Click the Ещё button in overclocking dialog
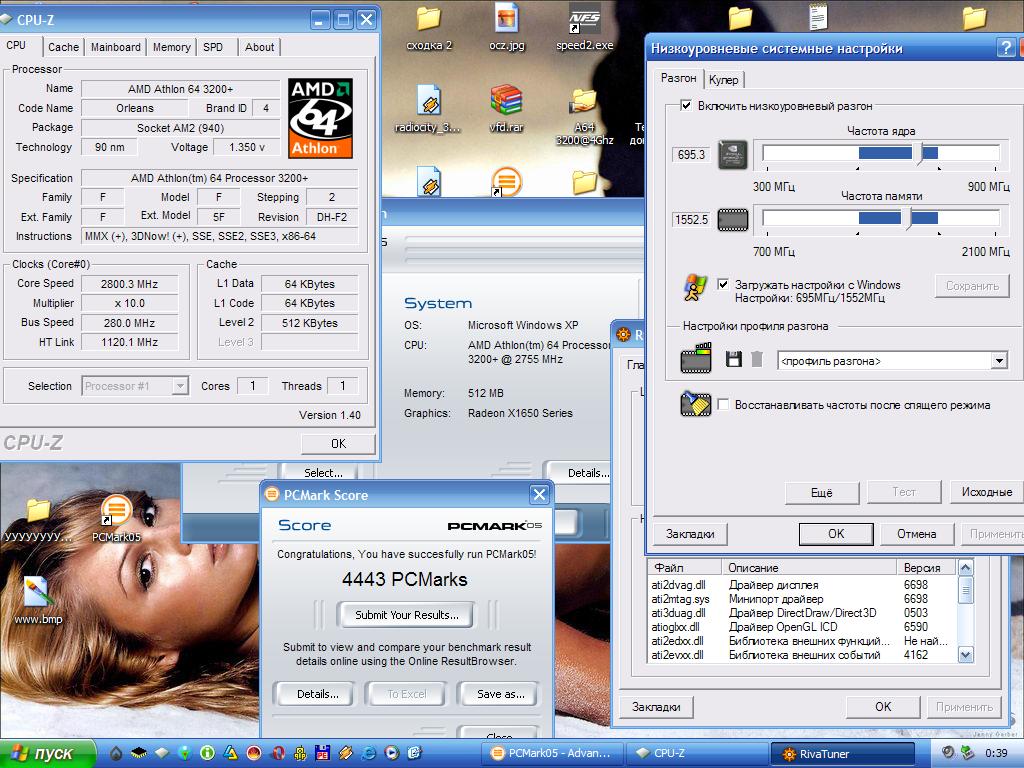The height and width of the screenshot is (768, 1024). pos(822,492)
